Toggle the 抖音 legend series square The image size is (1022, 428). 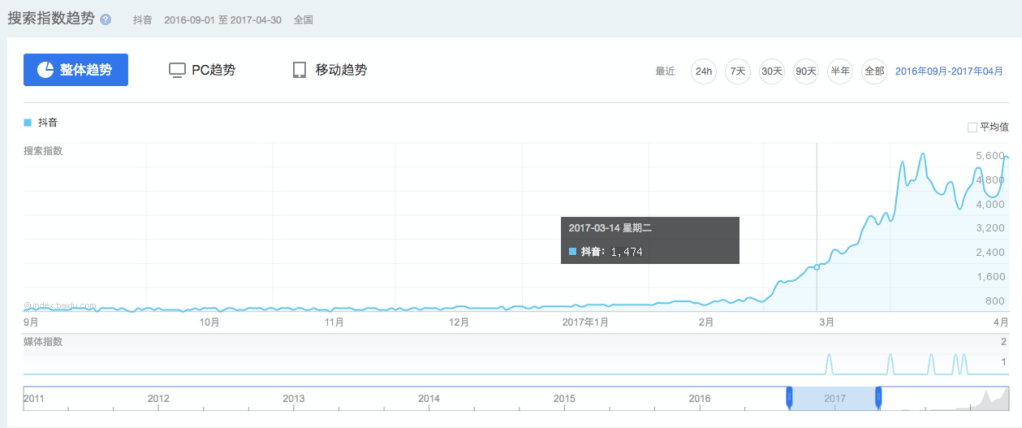28,122
